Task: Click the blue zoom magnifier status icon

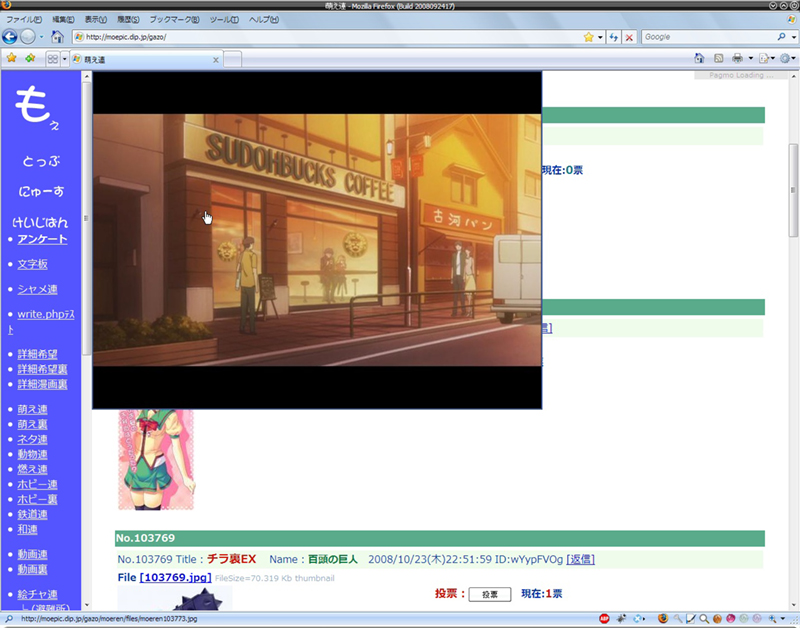Action: (x=772, y=619)
